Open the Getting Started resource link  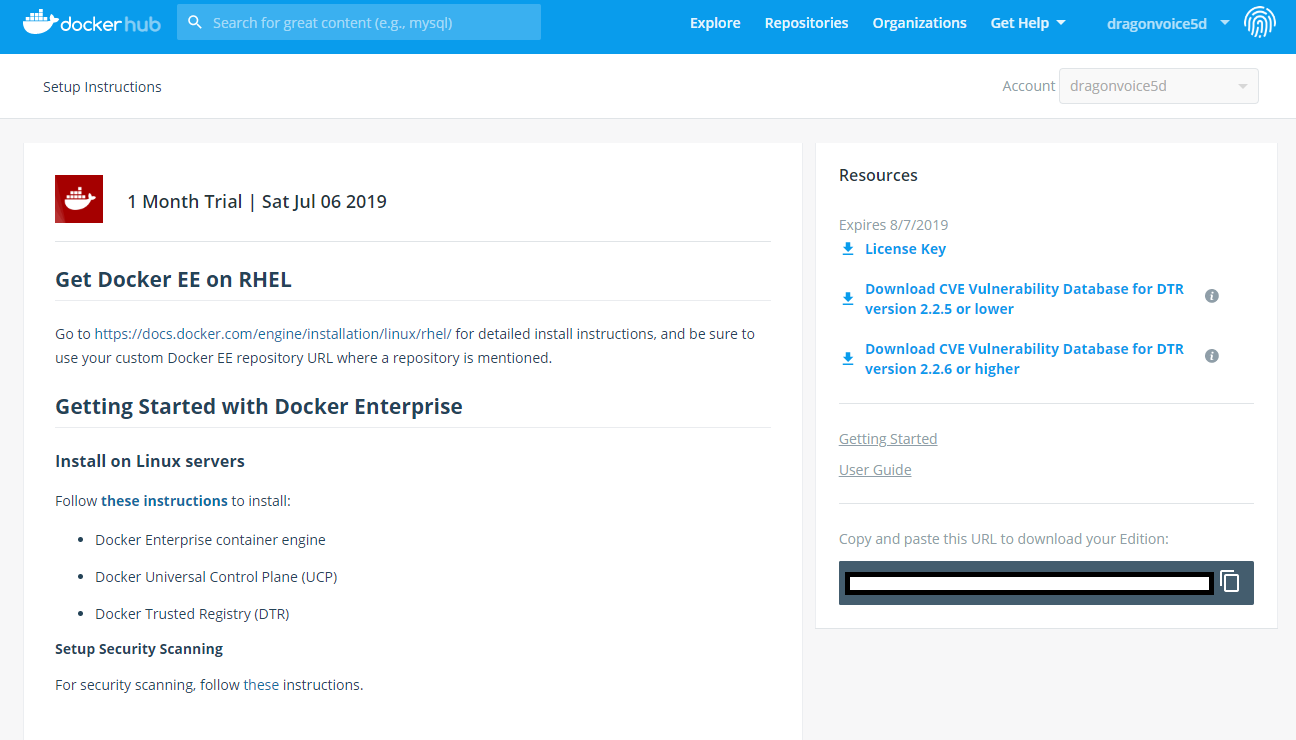[x=888, y=439]
